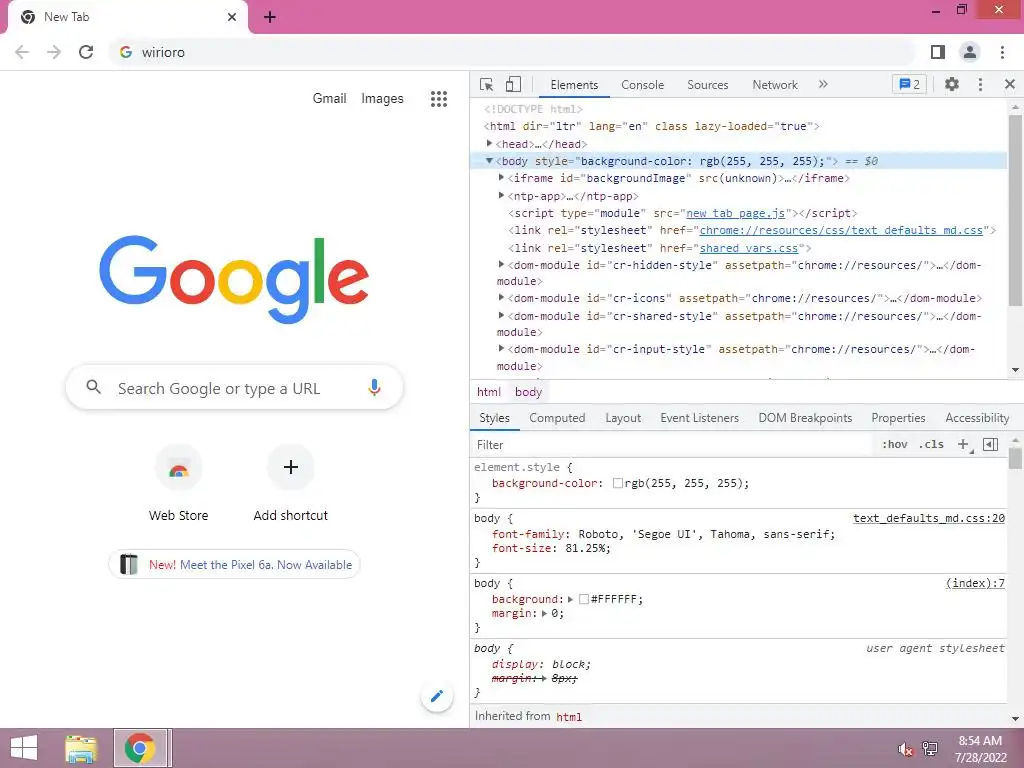Expand the cr-hidden-style dom-module node

(501, 264)
